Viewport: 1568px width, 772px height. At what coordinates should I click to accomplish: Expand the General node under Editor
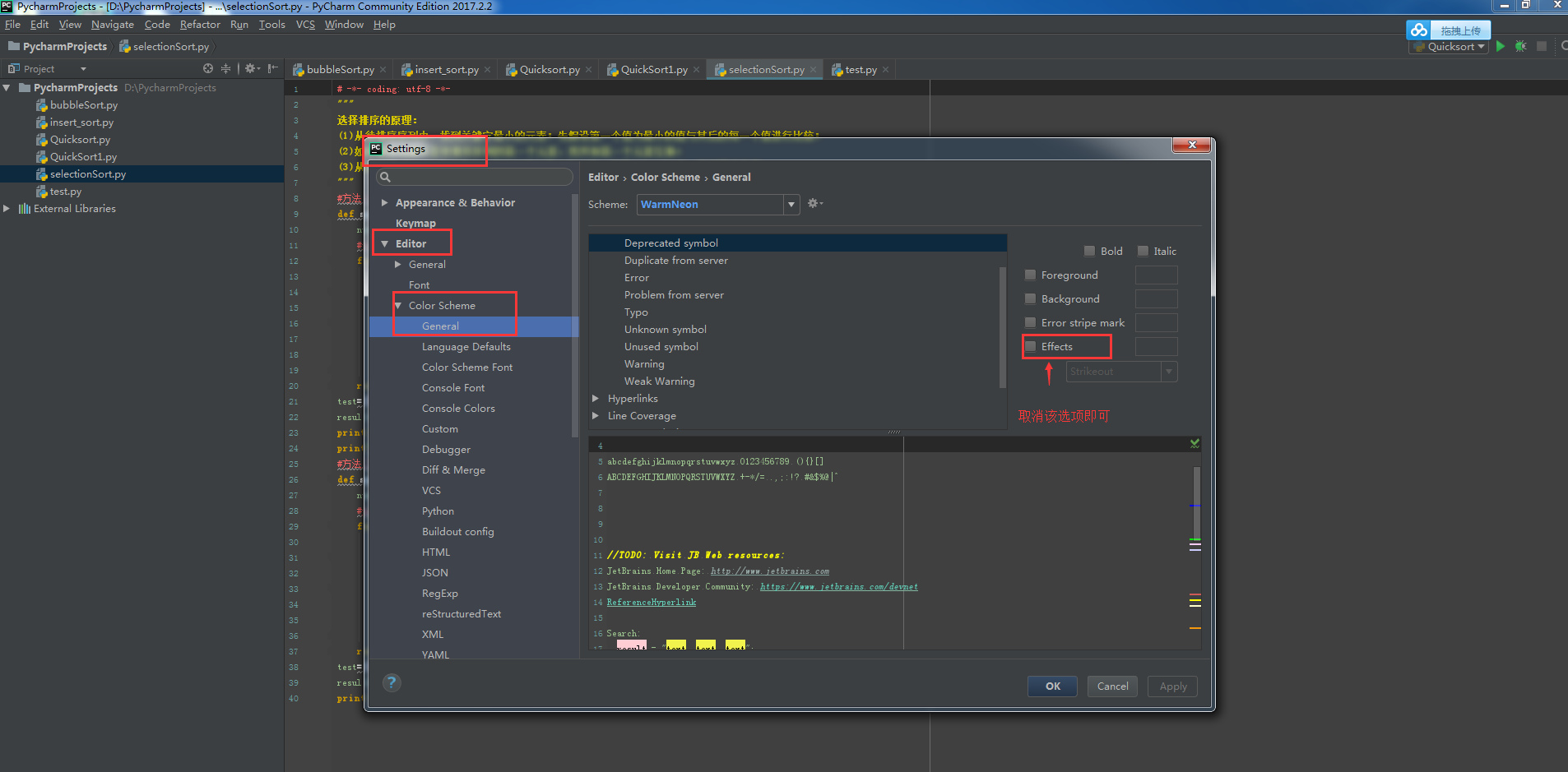[x=398, y=264]
